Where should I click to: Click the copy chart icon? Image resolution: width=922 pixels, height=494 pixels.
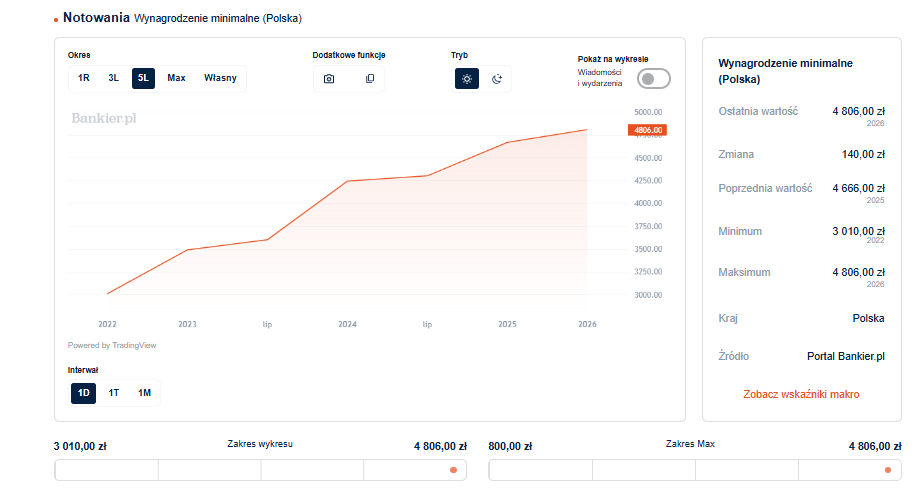pyautogui.click(x=370, y=79)
